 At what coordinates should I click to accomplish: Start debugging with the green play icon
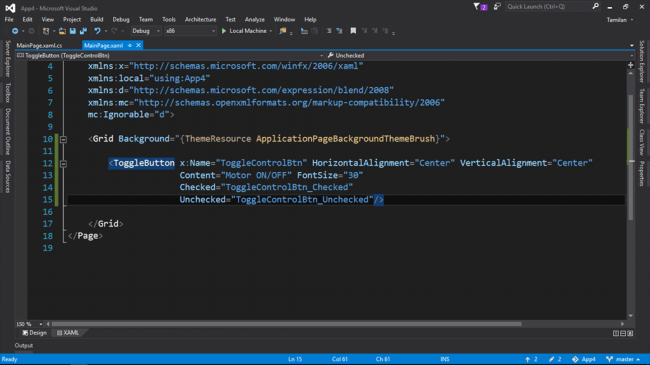click(x=224, y=31)
